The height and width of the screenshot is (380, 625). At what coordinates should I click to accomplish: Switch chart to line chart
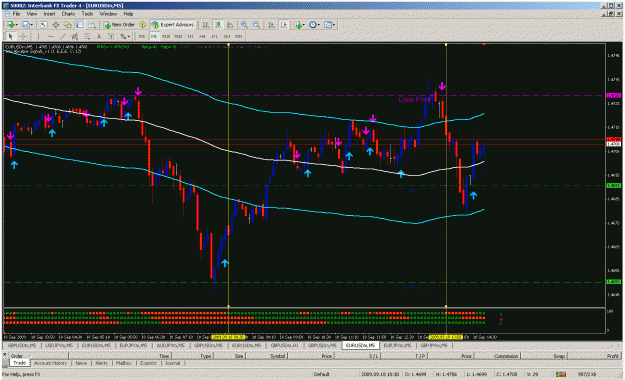click(230, 25)
